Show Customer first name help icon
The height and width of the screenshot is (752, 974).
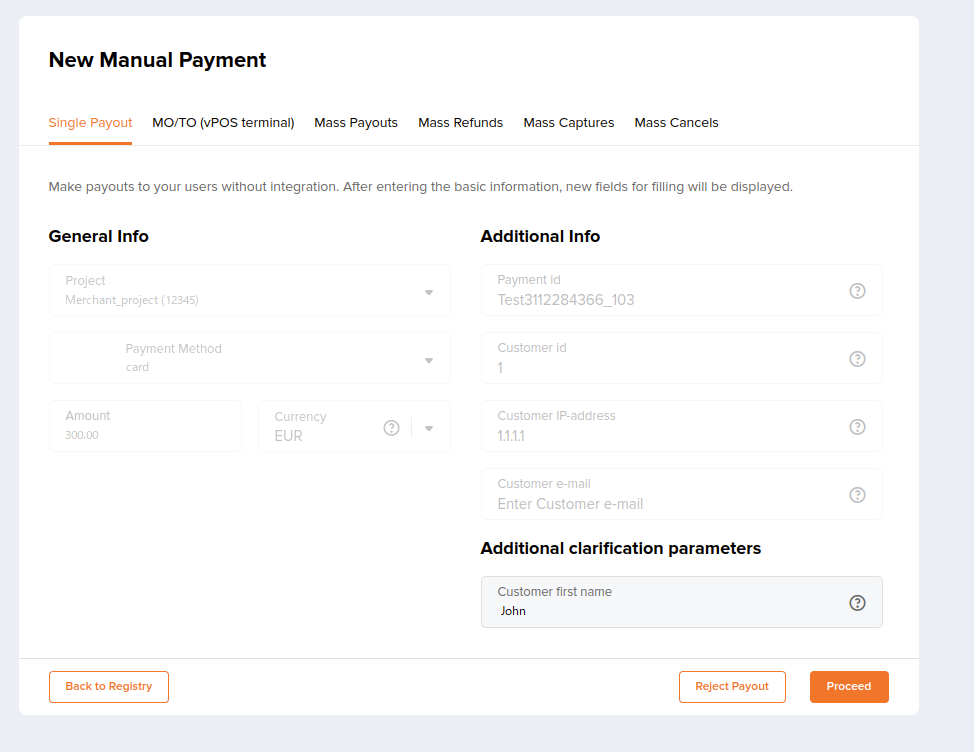(x=857, y=603)
